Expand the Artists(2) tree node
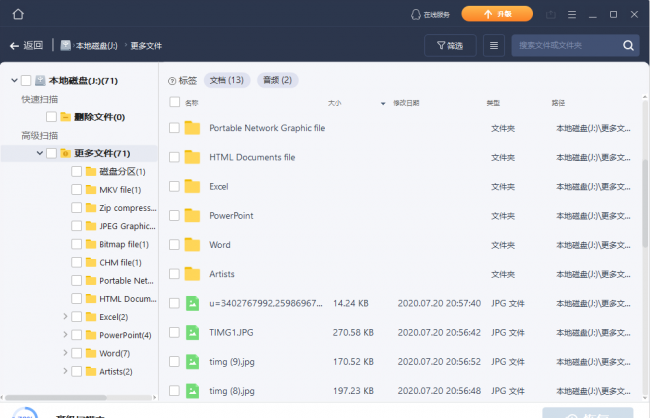This screenshot has height=418, width=650. click(65, 371)
